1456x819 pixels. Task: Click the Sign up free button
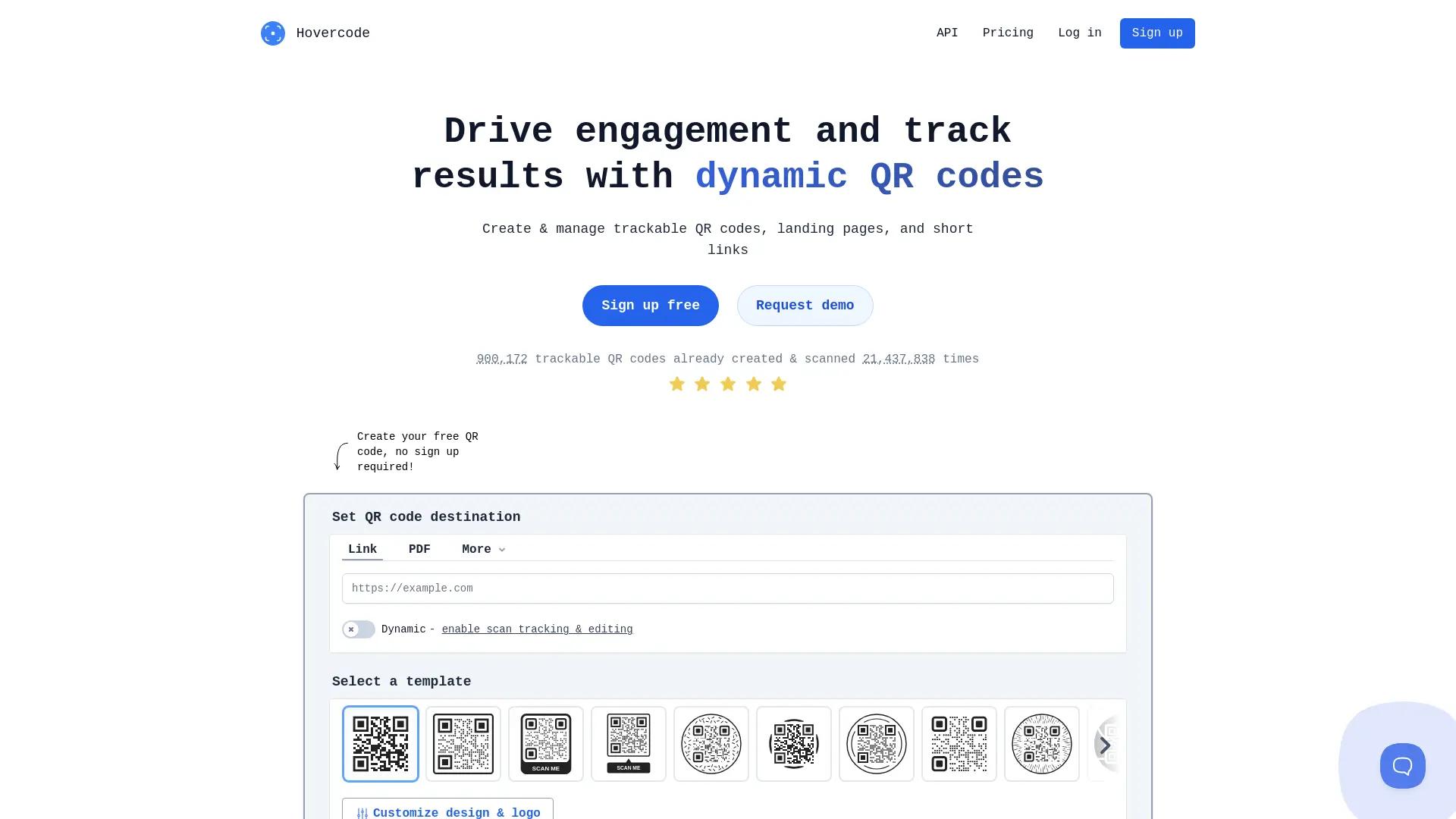pyautogui.click(x=650, y=306)
